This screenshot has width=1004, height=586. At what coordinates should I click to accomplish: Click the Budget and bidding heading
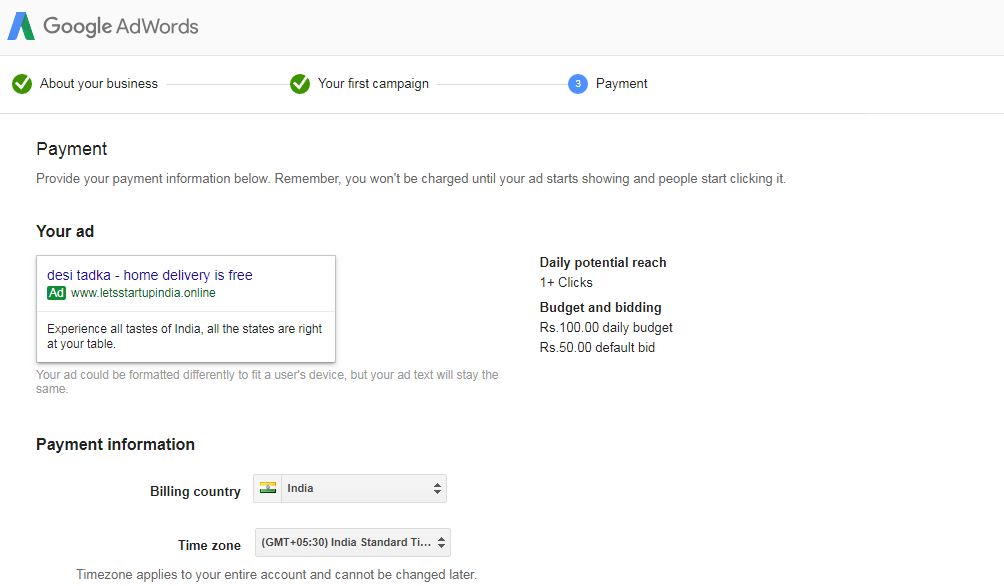[x=601, y=307]
